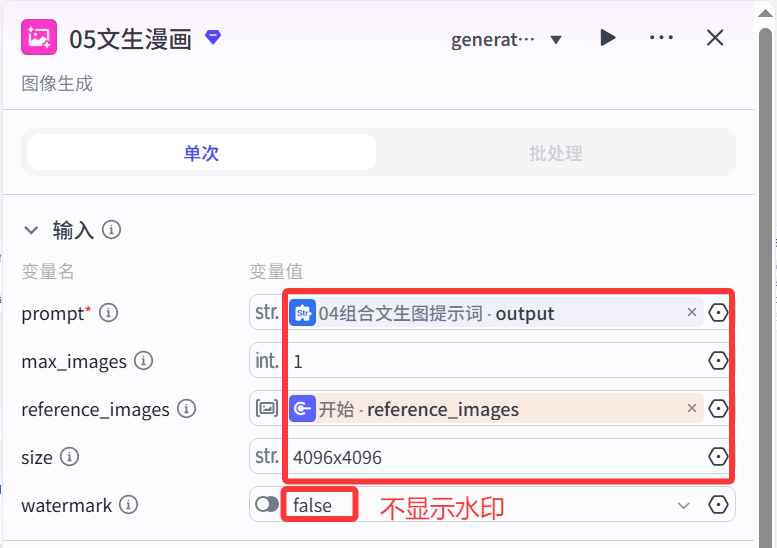The width and height of the screenshot is (777, 548).
Task: Select the 单次 tab
Action: (201, 153)
